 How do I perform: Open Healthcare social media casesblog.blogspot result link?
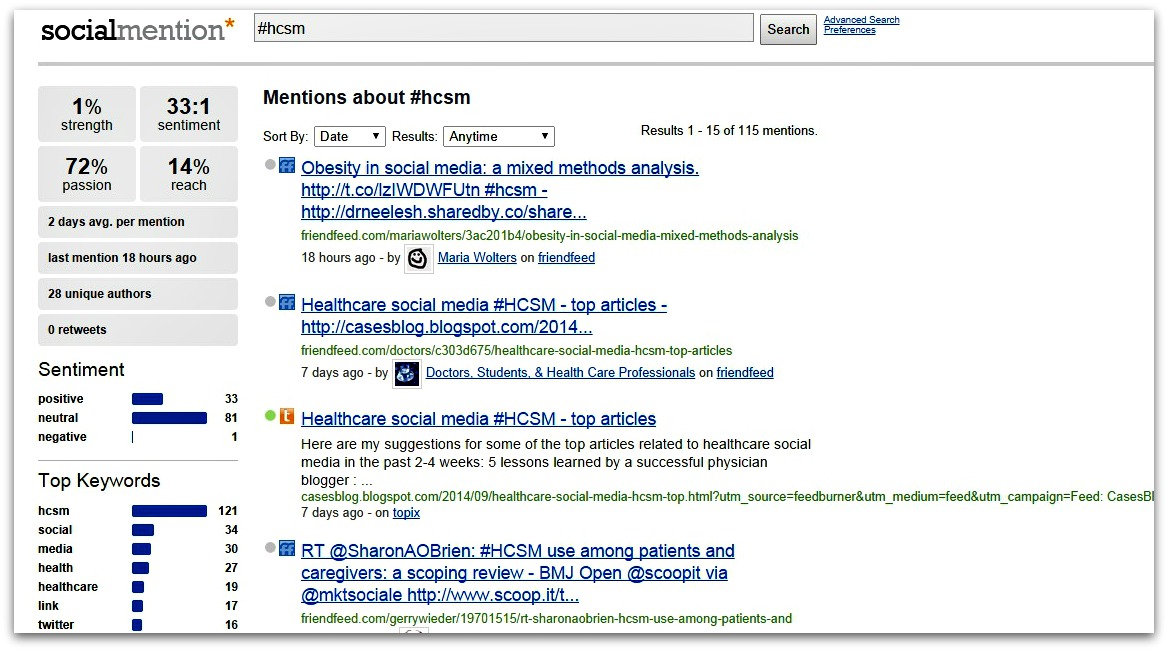pyautogui.click(x=483, y=316)
